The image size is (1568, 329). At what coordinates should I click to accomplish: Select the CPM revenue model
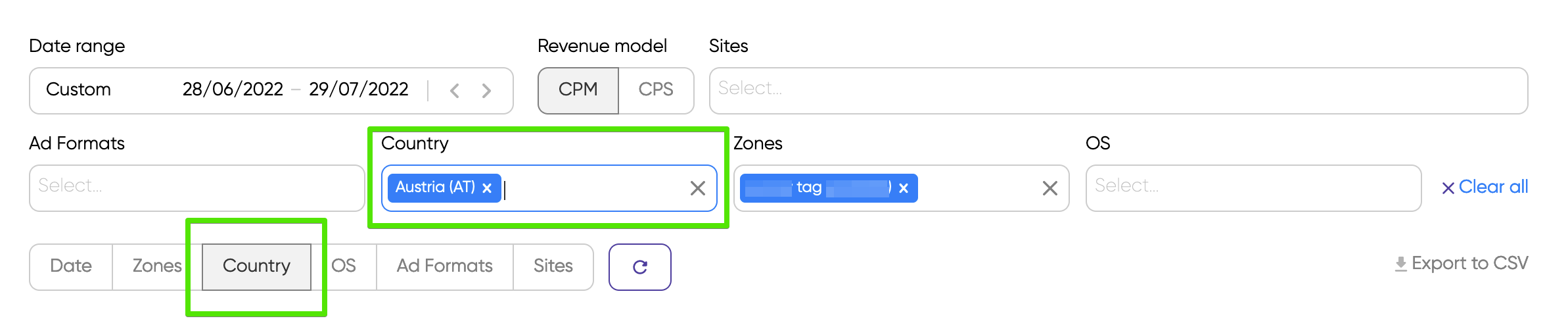pyautogui.click(x=578, y=90)
